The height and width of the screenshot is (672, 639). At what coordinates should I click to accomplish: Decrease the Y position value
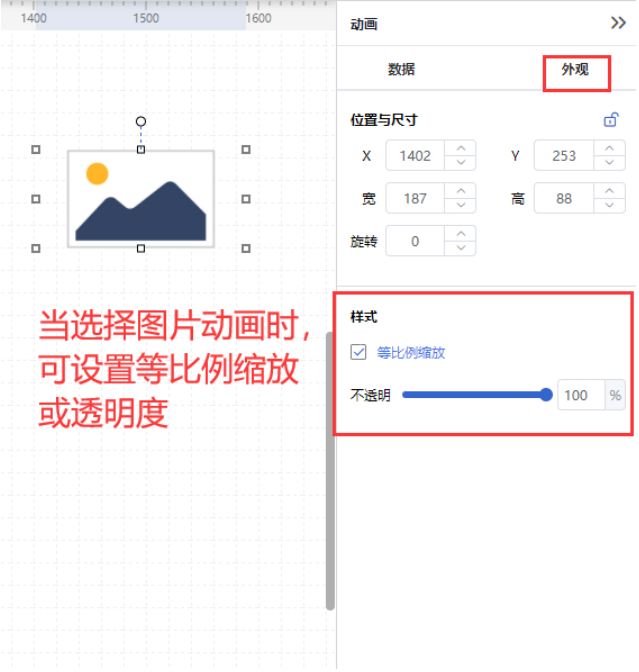[x=609, y=162]
